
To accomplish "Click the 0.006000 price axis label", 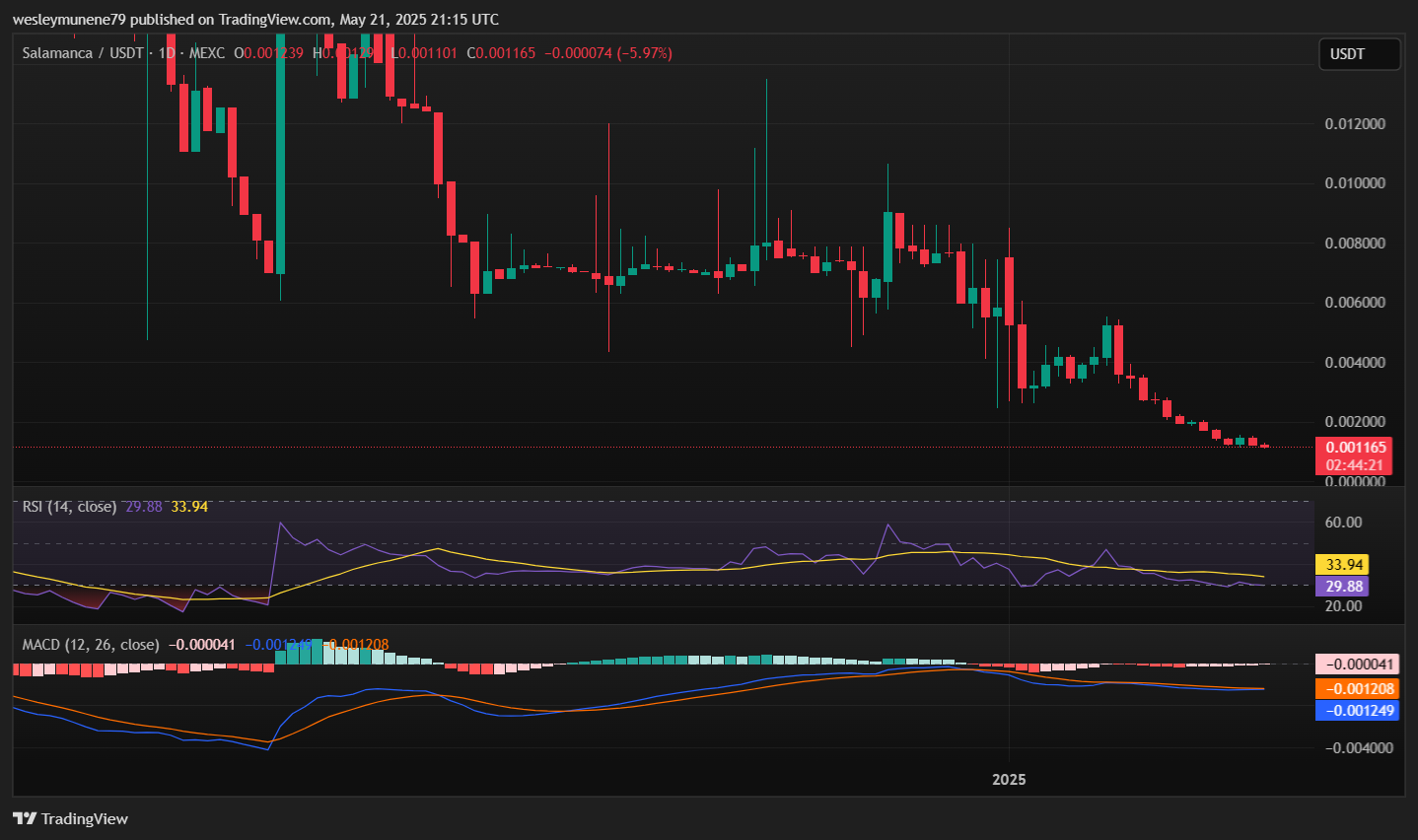I will 1355,303.
